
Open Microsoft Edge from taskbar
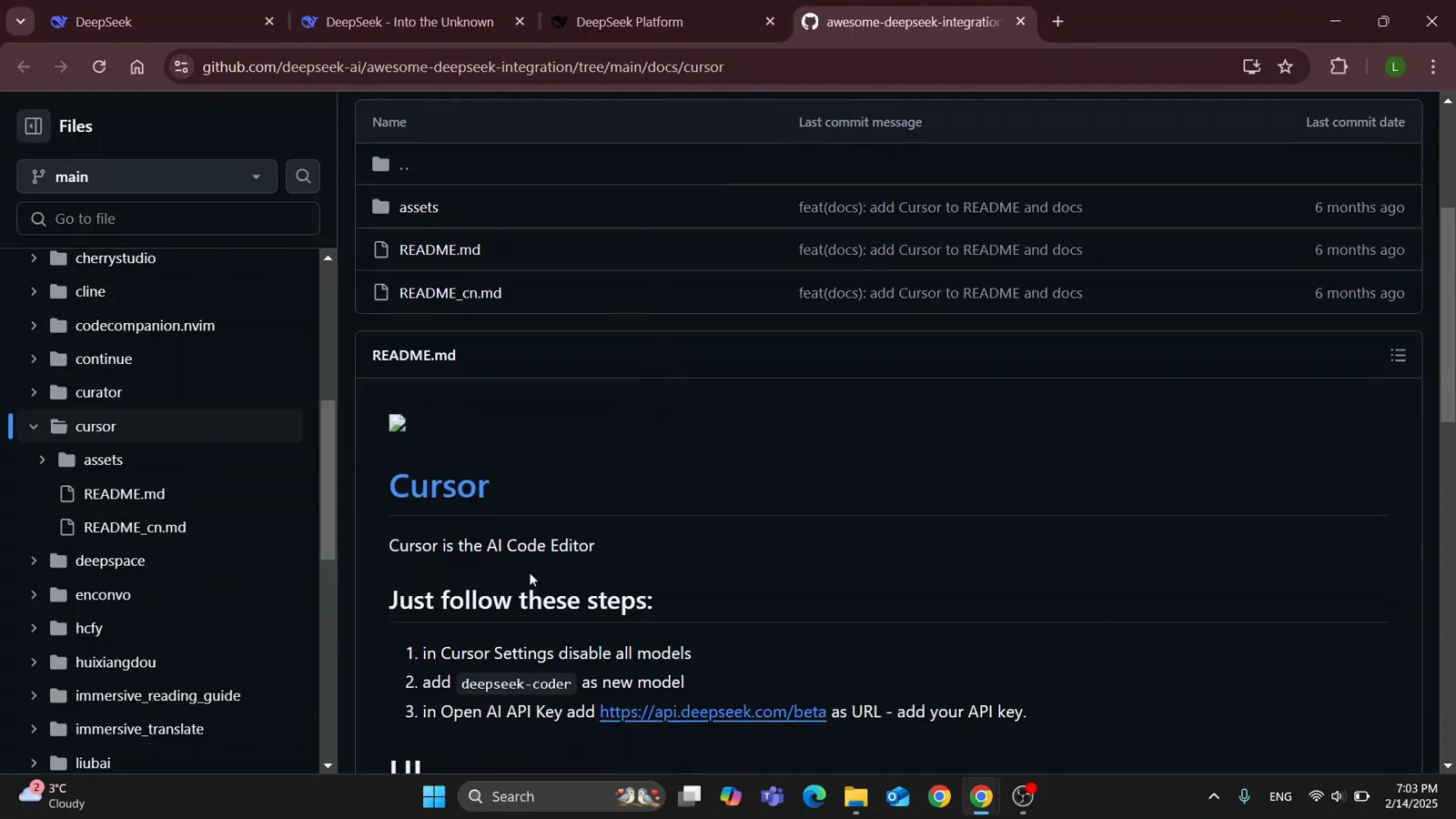pyautogui.click(x=814, y=797)
